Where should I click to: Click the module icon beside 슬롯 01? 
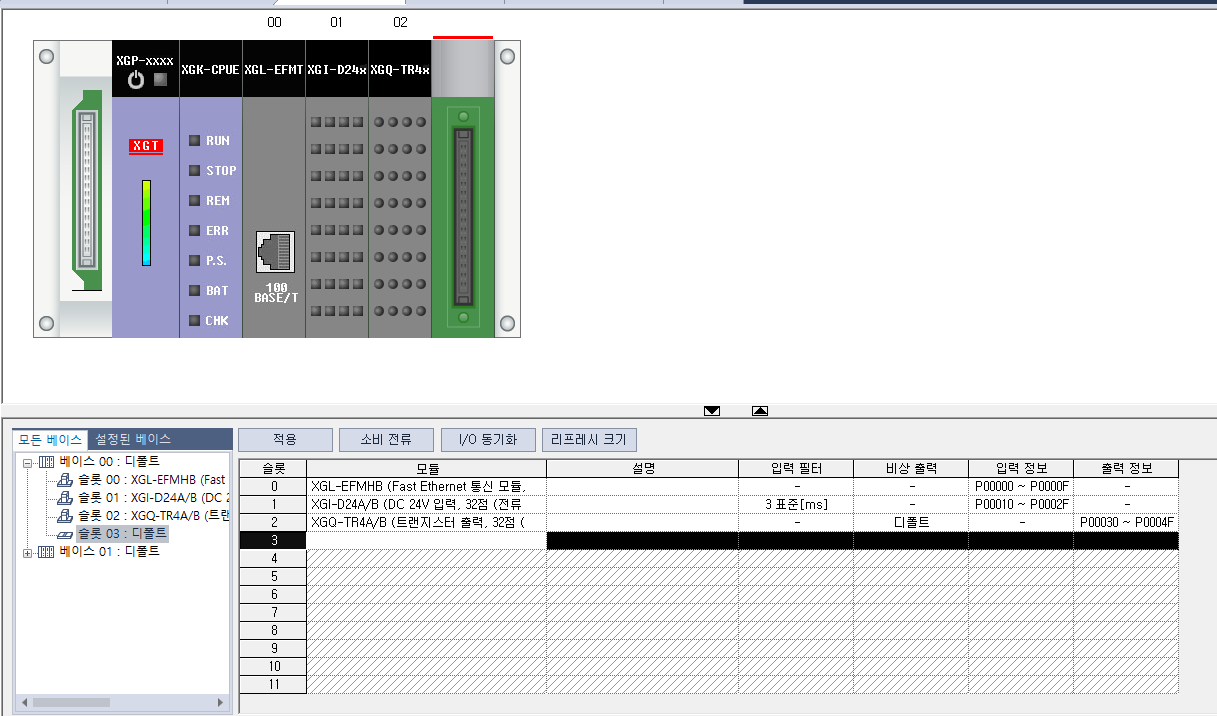pyautogui.click(x=65, y=498)
